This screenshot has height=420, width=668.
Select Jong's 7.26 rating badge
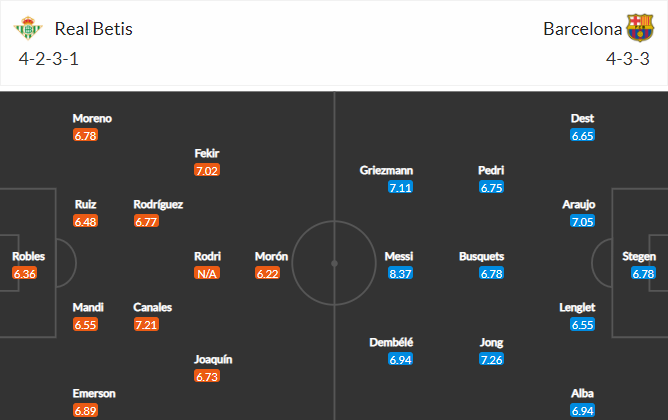[x=491, y=360]
